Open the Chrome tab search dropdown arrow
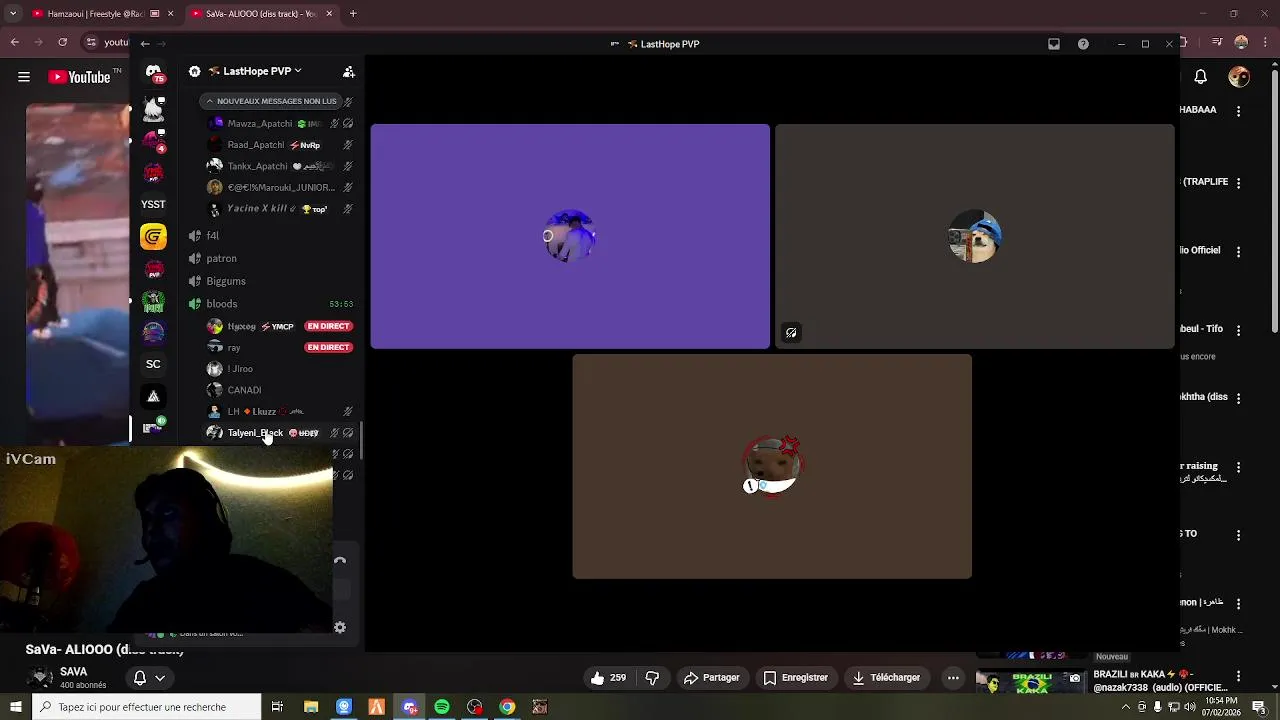Image resolution: width=1280 pixels, height=720 pixels. pyautogui.click(x=13, y=14)
